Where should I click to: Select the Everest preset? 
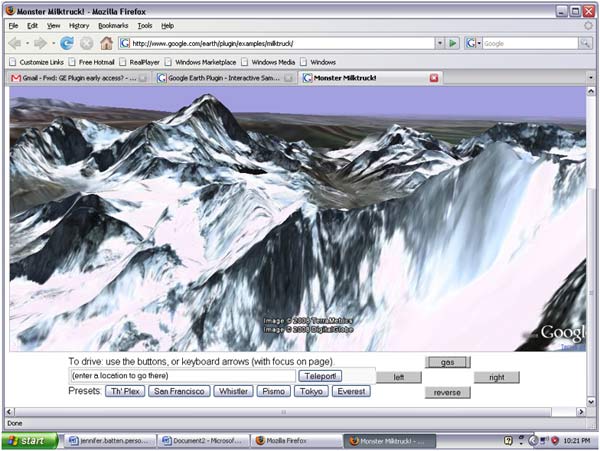351,391
